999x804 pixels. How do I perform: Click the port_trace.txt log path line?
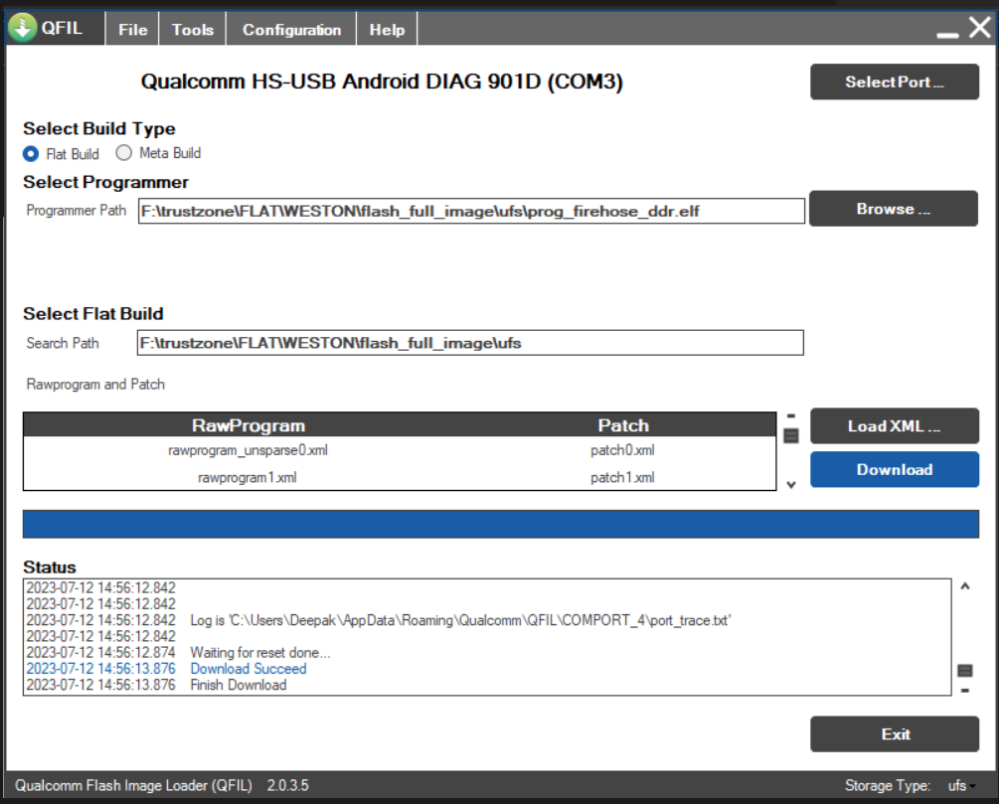click(x=461, y=620)
